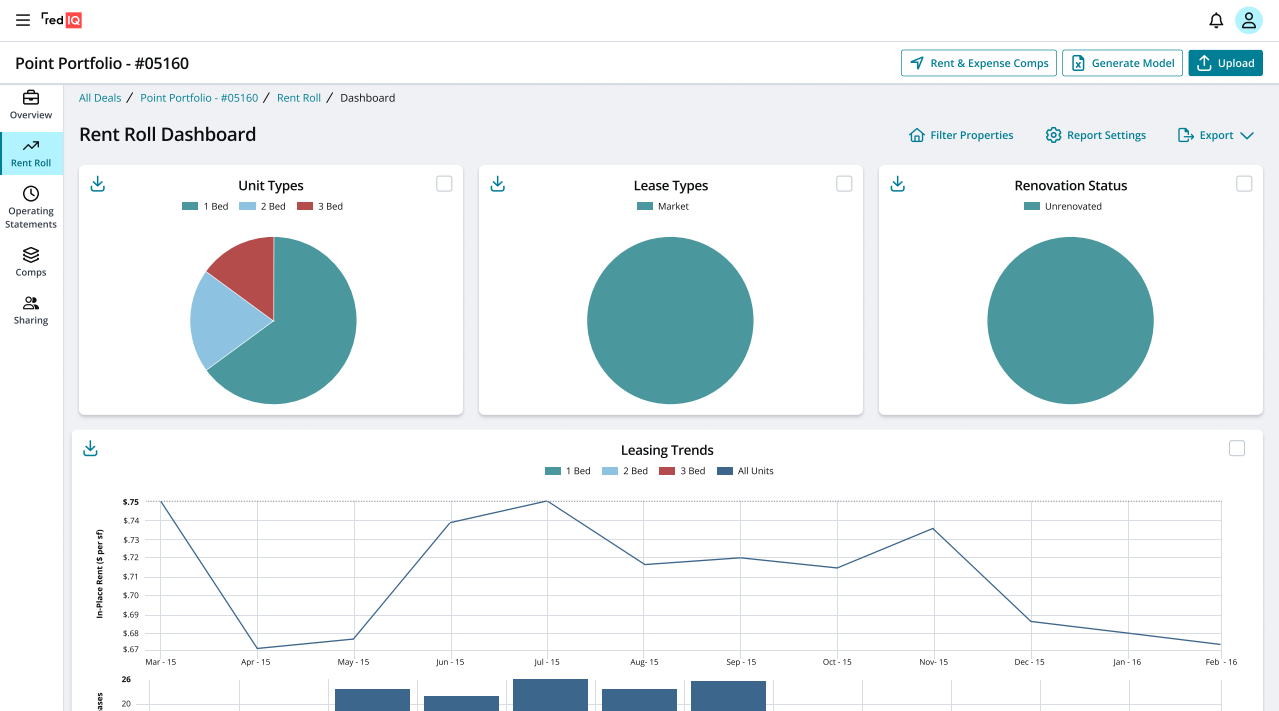
Task: Download the Renovation Status chart
Action: click(x=898, y=184)
